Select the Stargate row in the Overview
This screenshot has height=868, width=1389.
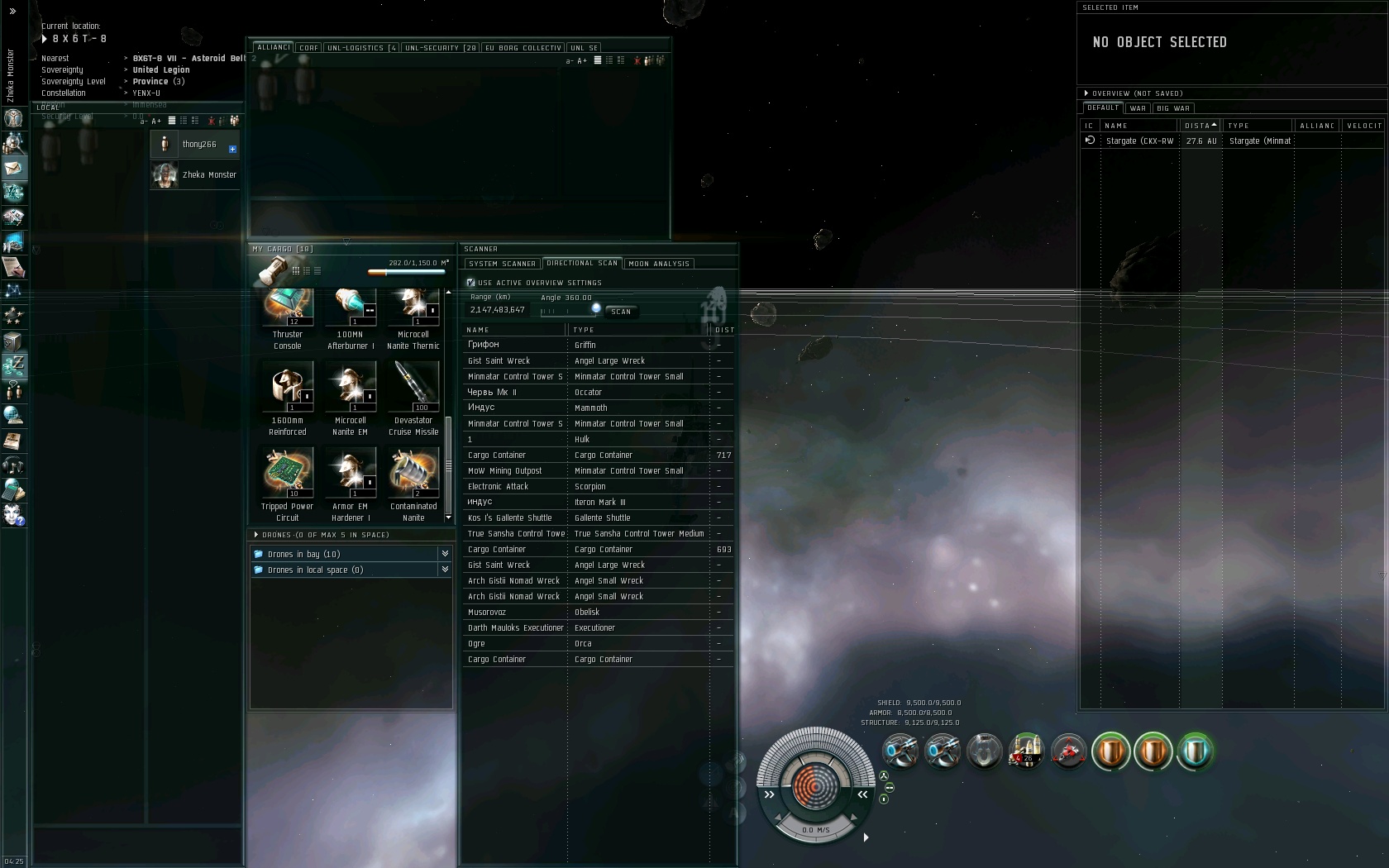click(1232, 141)
